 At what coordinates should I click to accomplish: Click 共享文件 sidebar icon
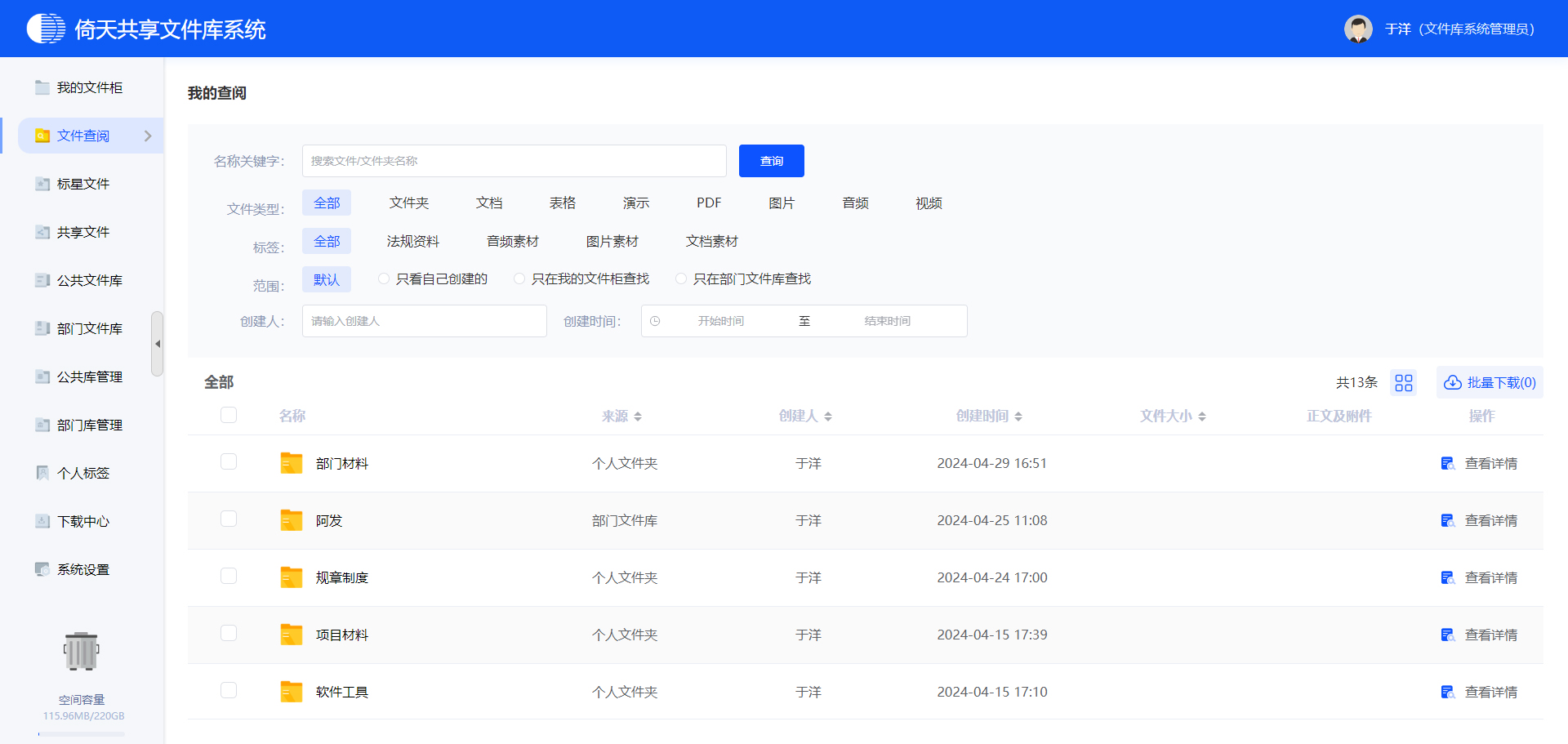click(42, 232)
